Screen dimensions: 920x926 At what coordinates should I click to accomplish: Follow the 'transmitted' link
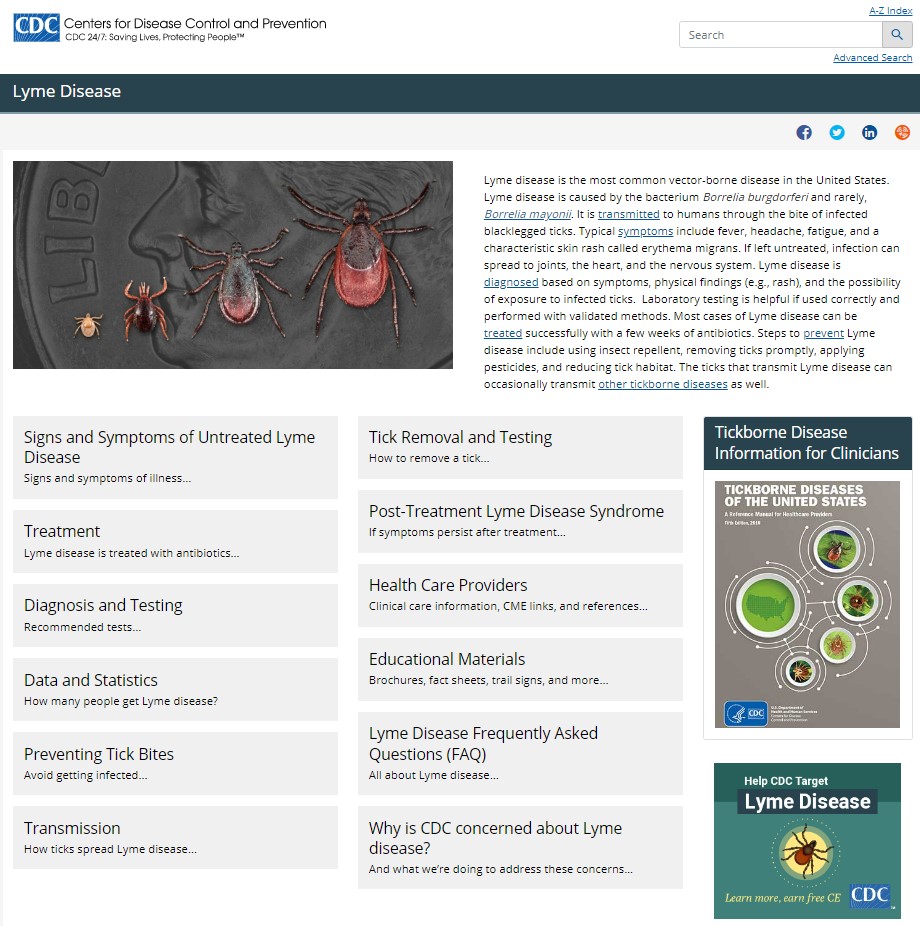click(628, 214)
